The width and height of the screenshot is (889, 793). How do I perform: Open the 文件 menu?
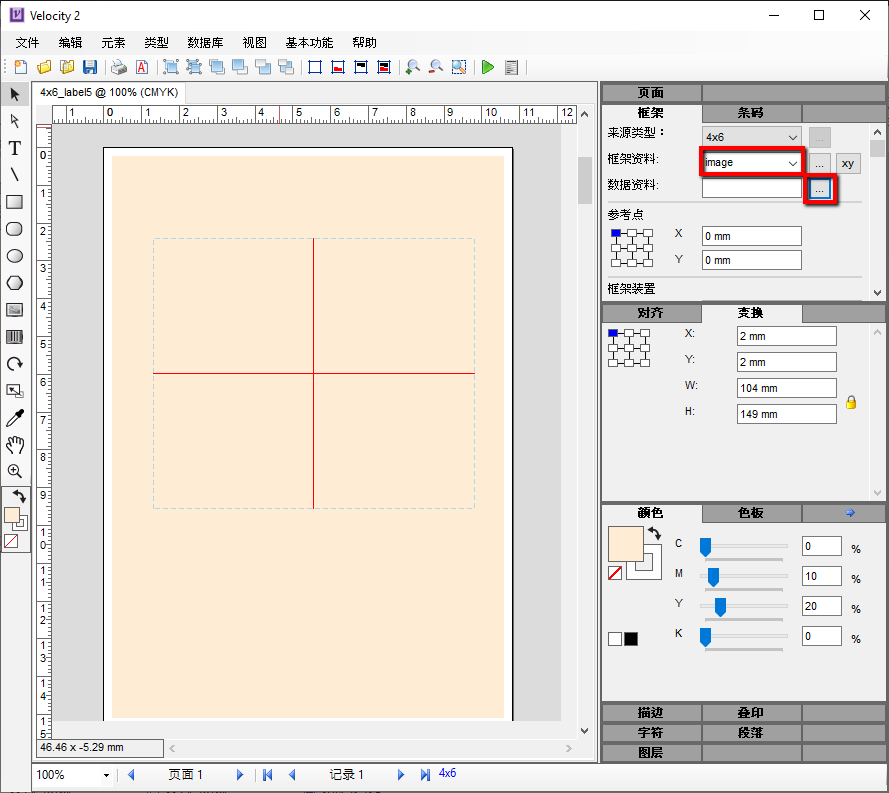tap(27, 43)
